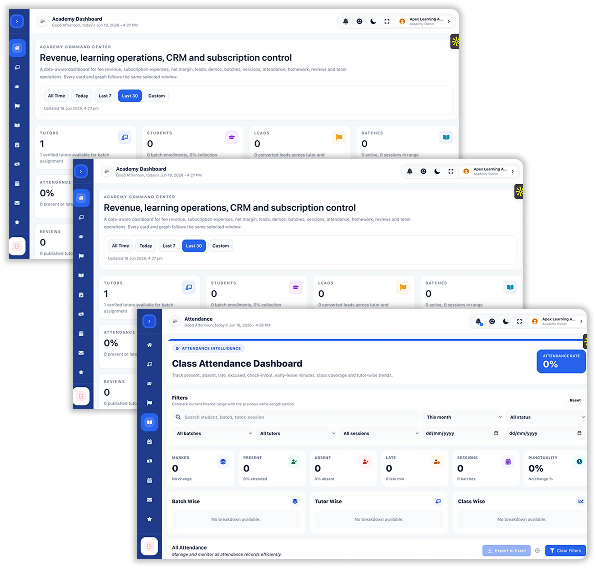The height and width of the screenshot is (568, 596).
Task: Click the Attendance Intelligence badge
Action: [208, 348]
